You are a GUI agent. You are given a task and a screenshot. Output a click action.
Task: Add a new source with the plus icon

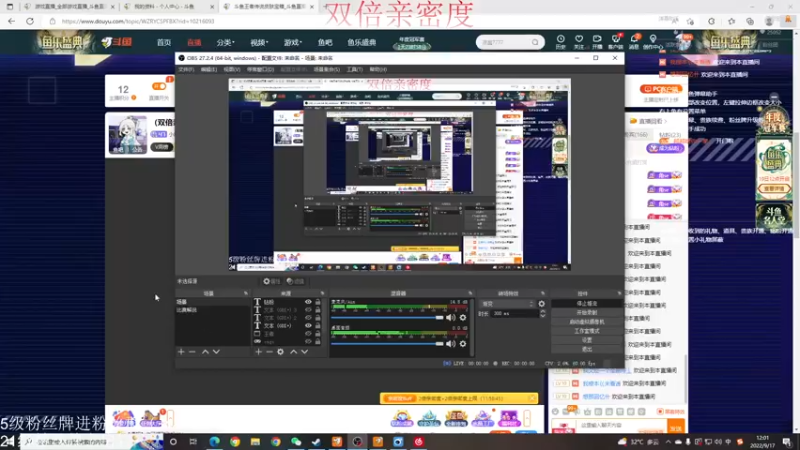[x=259, y=352]
